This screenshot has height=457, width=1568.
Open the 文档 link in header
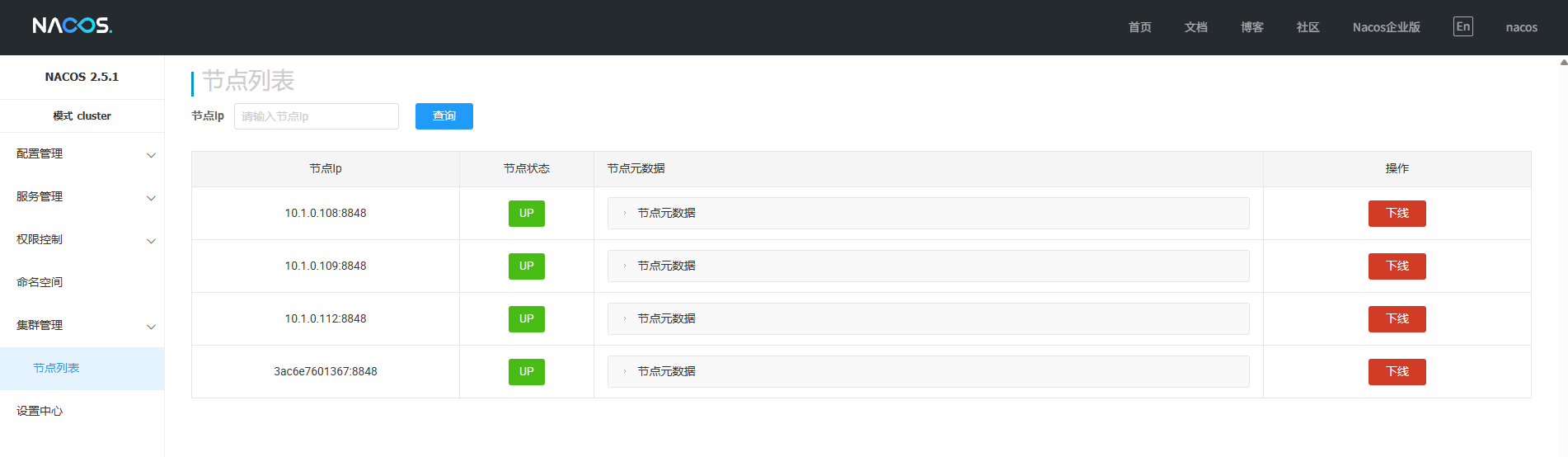(1195, 27)
